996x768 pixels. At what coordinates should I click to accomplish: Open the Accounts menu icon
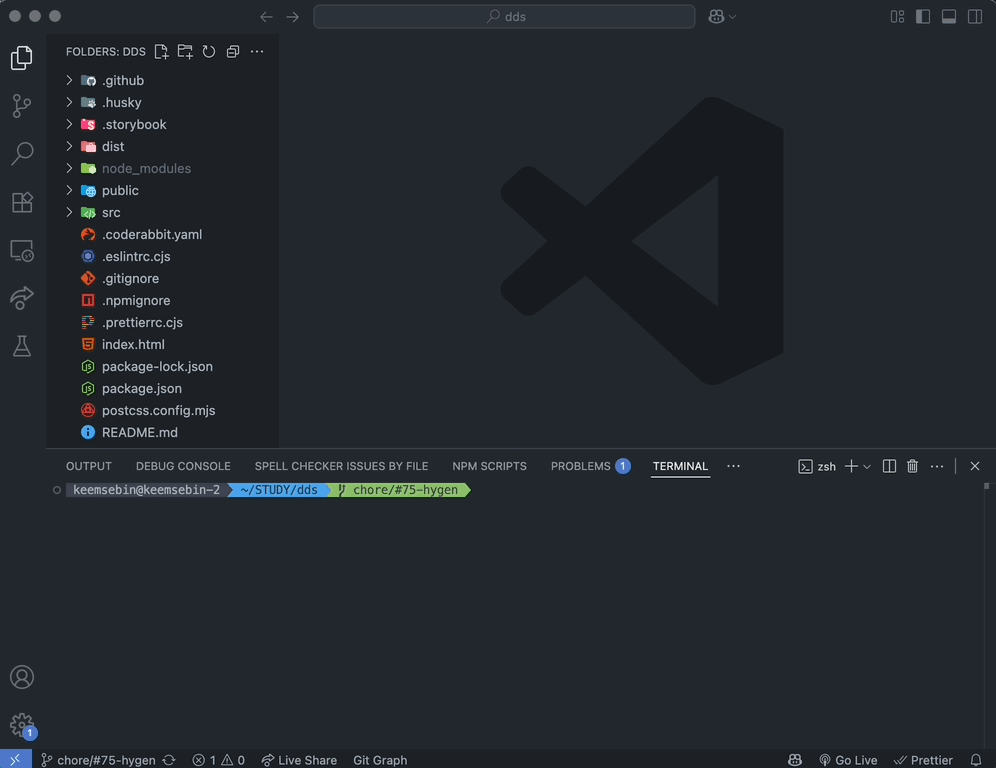click(22, 677)
